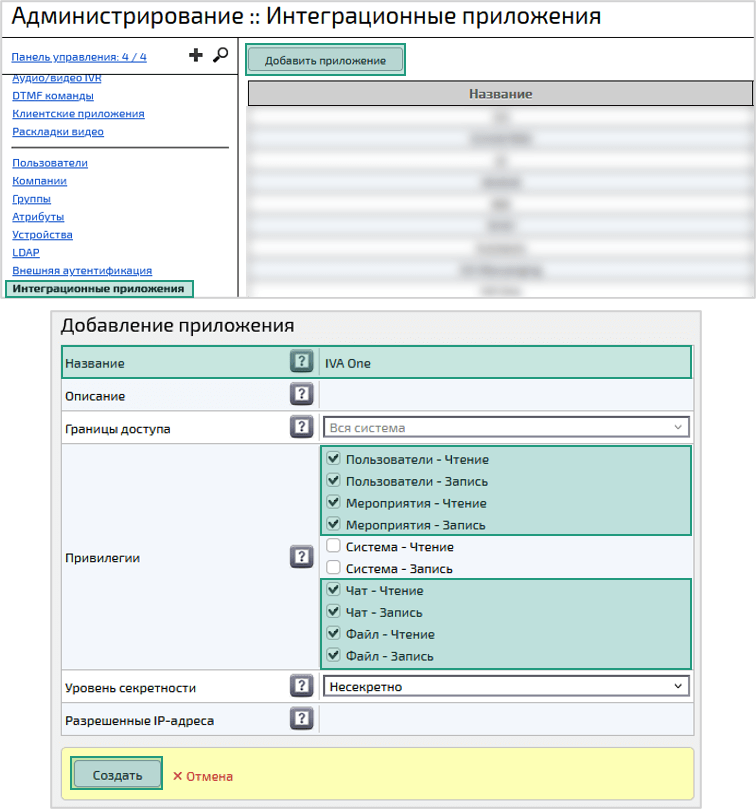Open help icon for Разрешенные IP-адреса
Viewport: 756px width, 809px height.
(301, 719)
